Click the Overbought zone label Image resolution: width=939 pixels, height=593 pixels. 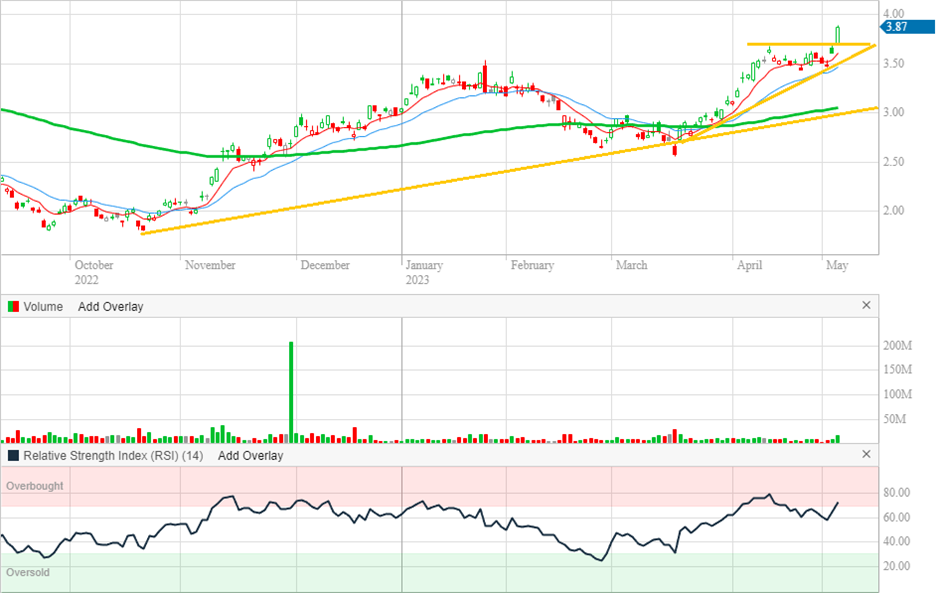point(34,486)
